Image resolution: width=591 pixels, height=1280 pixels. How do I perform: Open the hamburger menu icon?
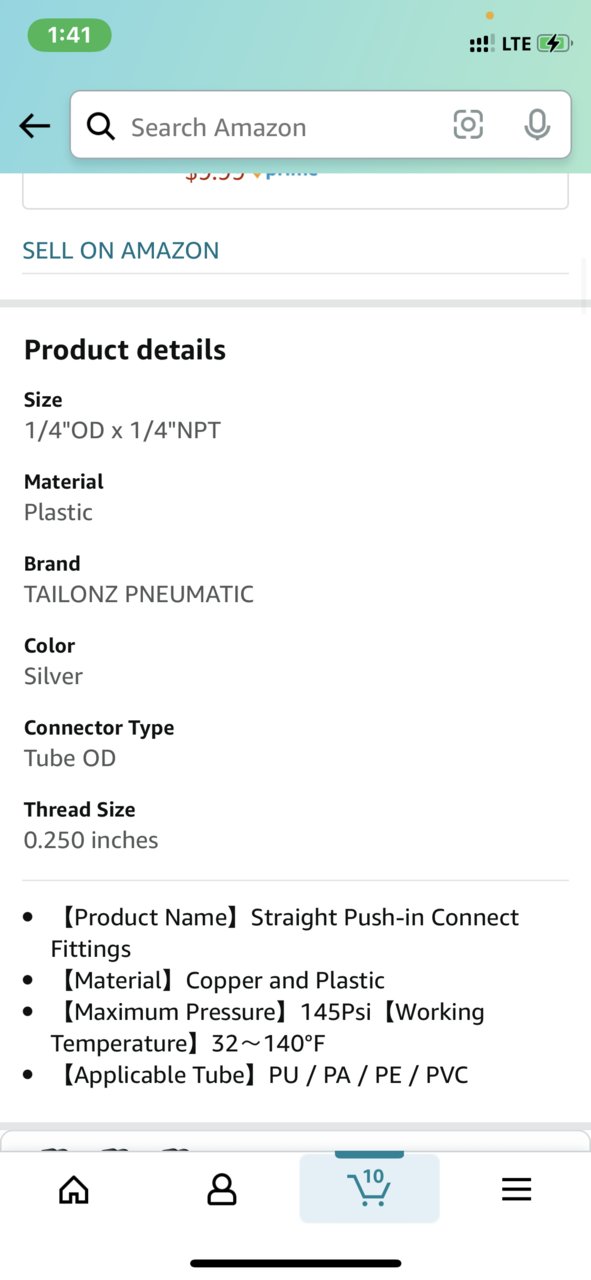pyautogui.click(x=516, y=1189)
